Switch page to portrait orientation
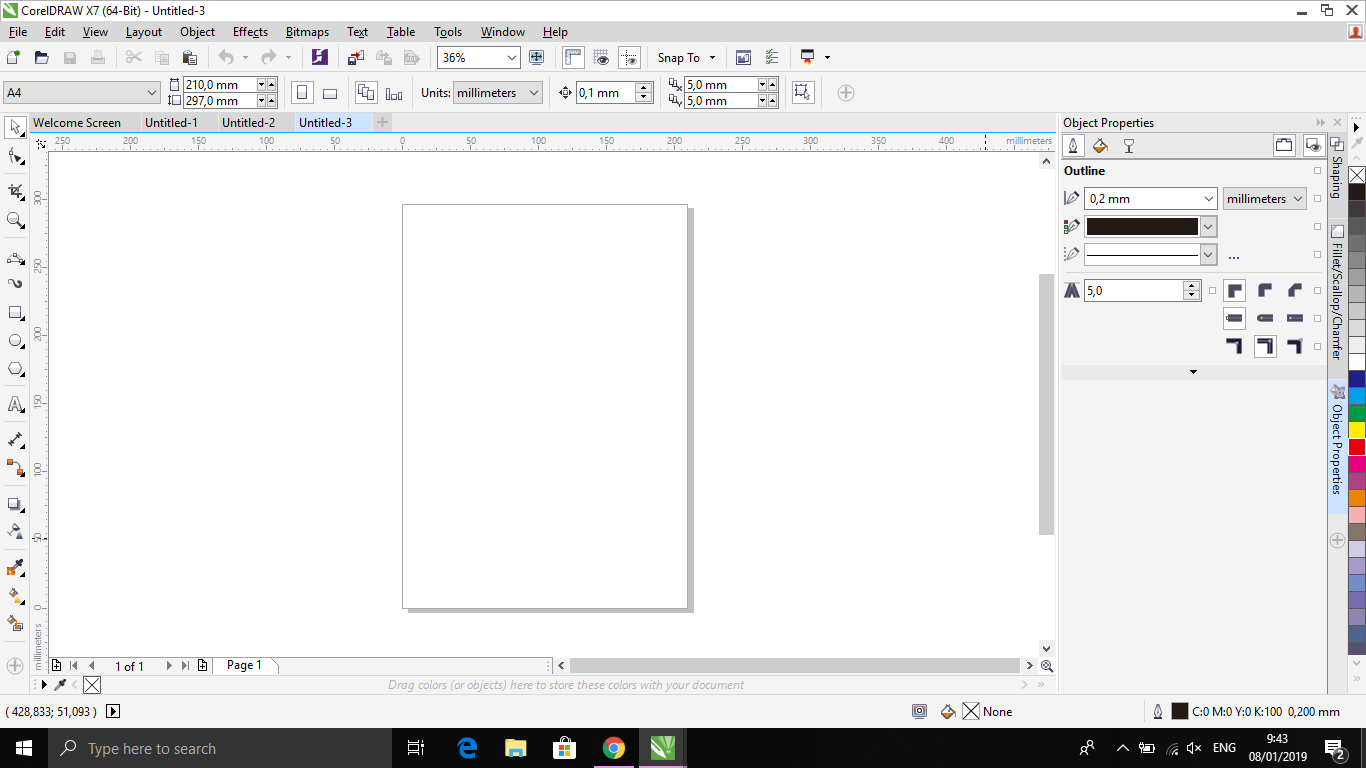This screenshot has width=1366, height=768. (302, 93)
